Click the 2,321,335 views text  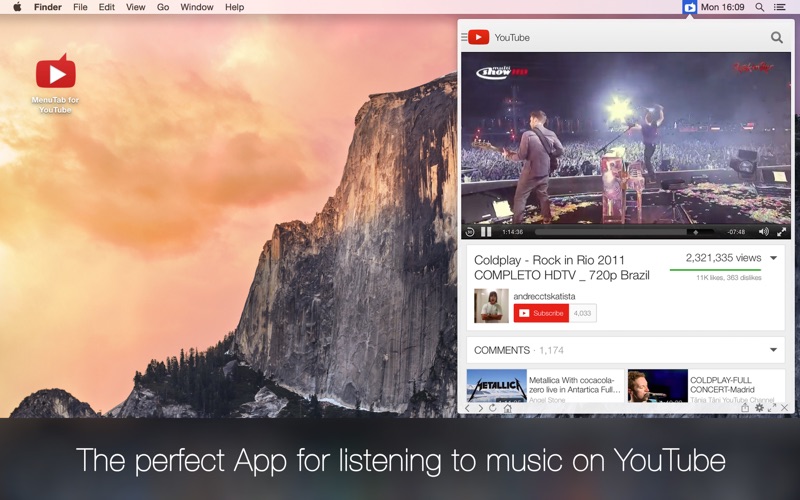coord(723,258)
